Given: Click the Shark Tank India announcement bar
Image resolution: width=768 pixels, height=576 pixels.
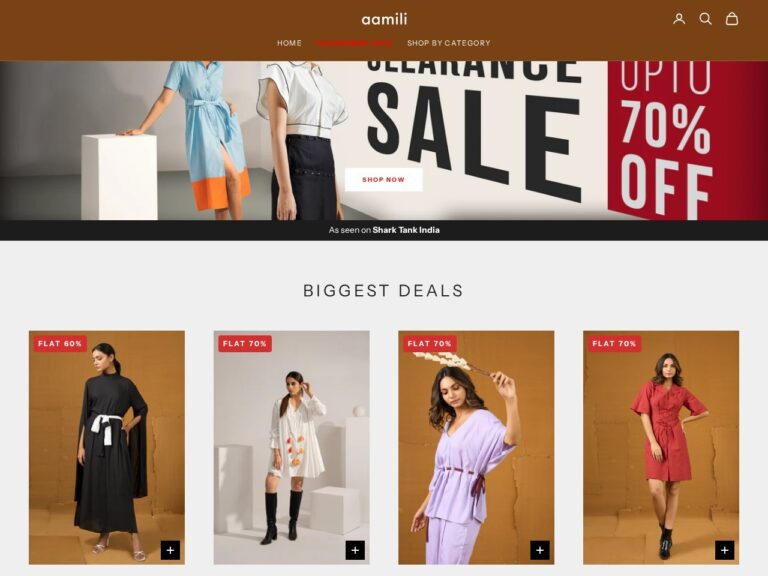Looking at the screenshot, I should point(384,230).
